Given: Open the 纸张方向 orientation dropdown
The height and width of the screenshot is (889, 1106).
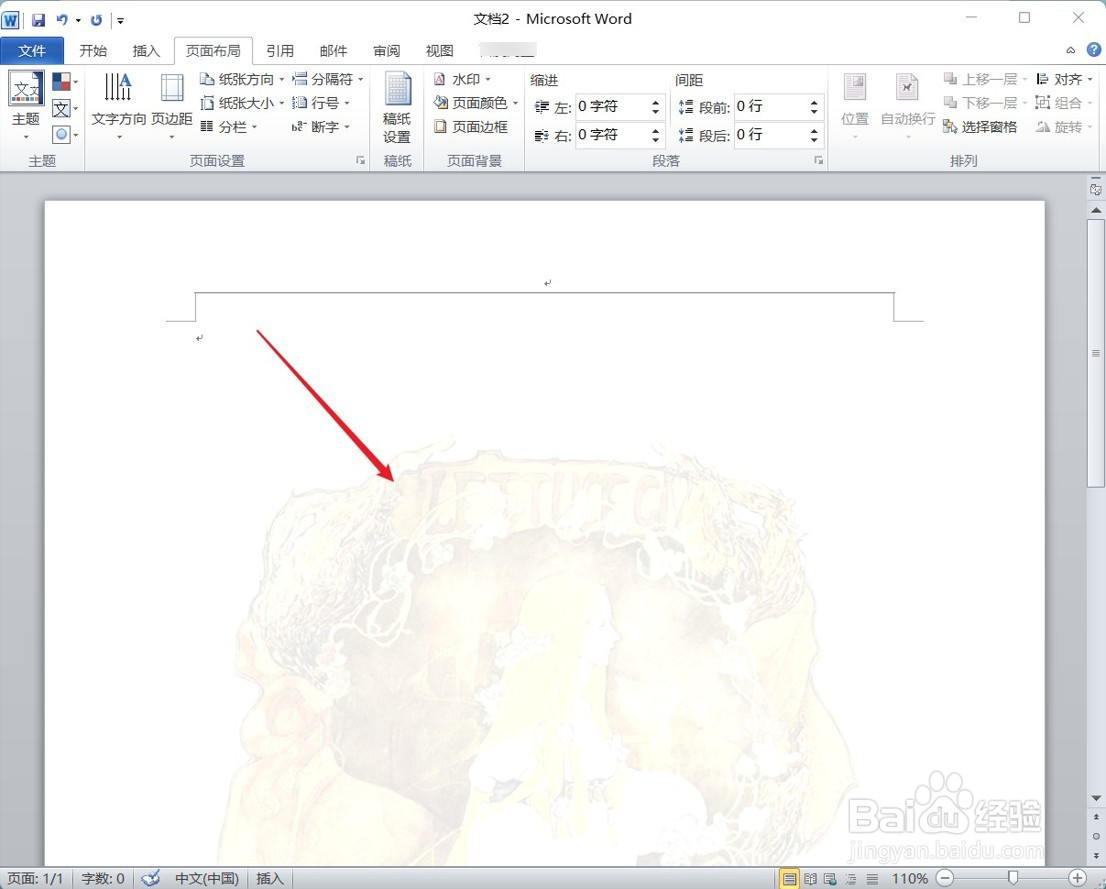Looking at the screenshot, I should [x=242, y=79].
